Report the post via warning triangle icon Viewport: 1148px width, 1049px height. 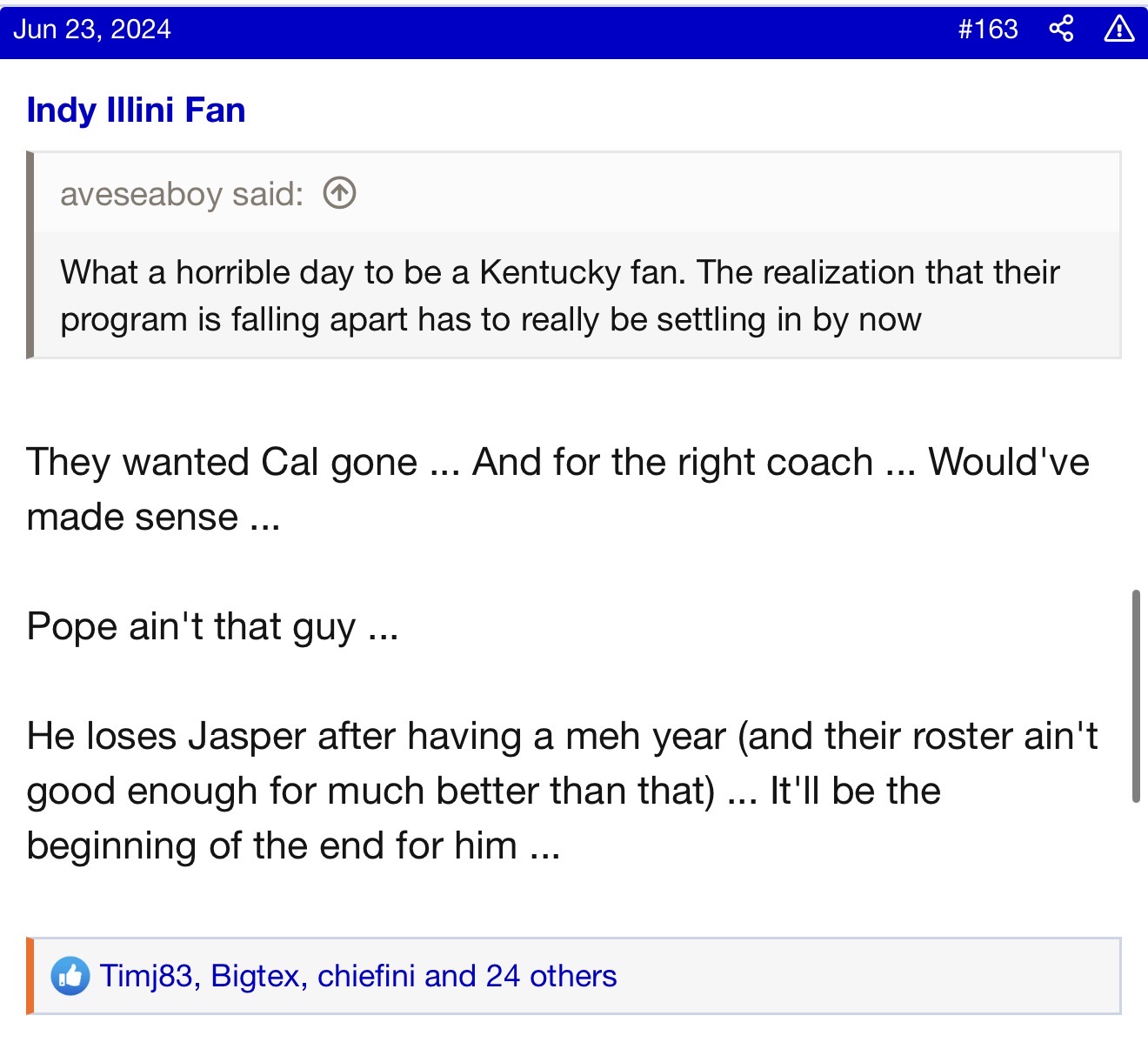point(1118,29)
